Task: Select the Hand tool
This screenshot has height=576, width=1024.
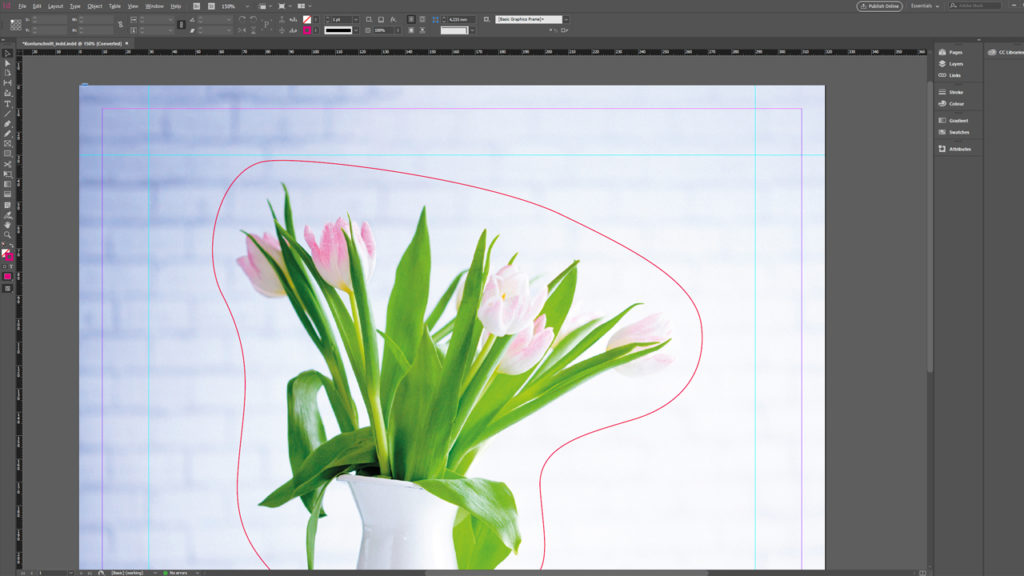Action: coord(7,226)
